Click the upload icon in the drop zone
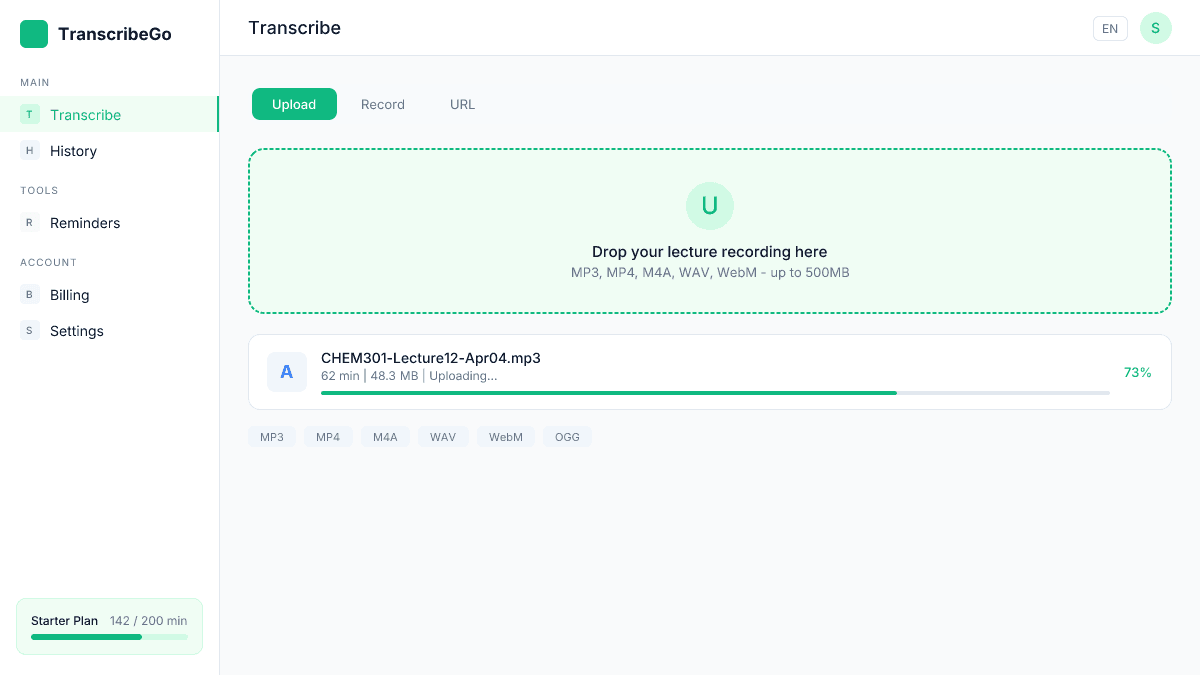 click(710, 206)
